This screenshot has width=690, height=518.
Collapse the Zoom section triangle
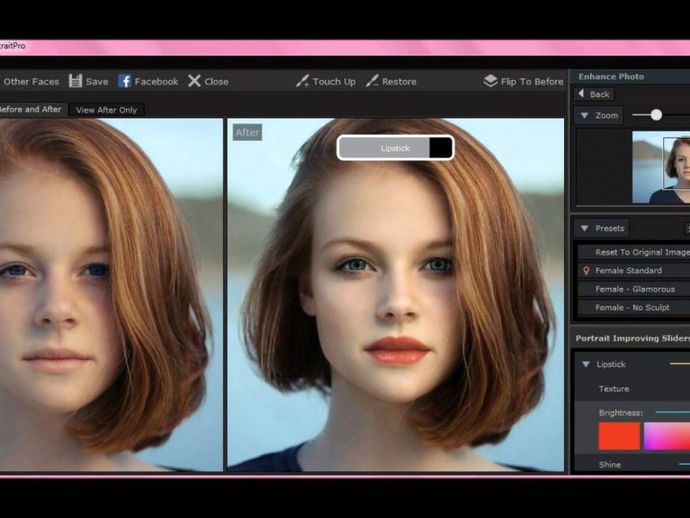click(x=584, y=115)
